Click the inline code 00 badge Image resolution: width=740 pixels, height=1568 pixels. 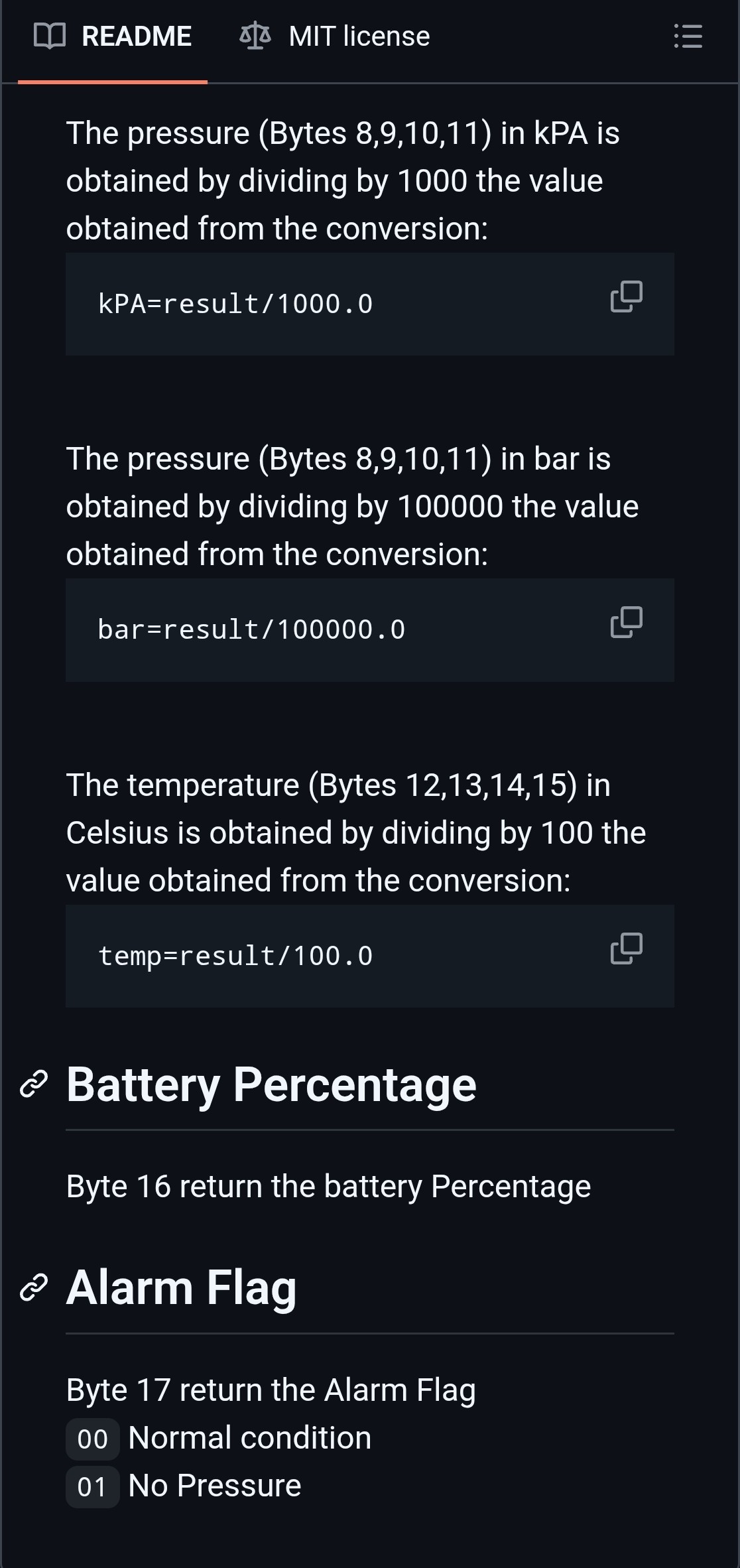click(92, 1439)
